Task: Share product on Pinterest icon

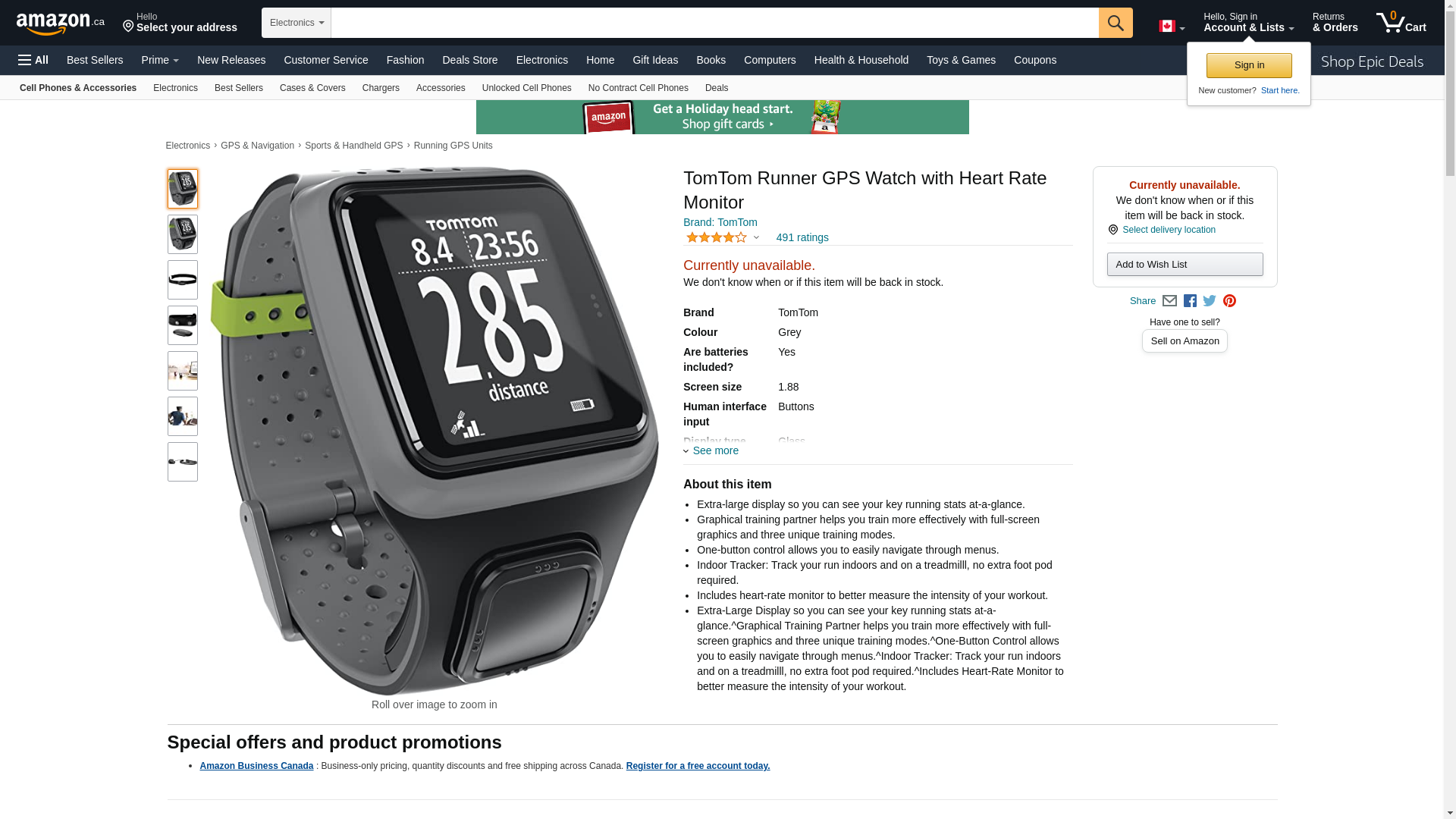Action: (x=1229, y=301)
